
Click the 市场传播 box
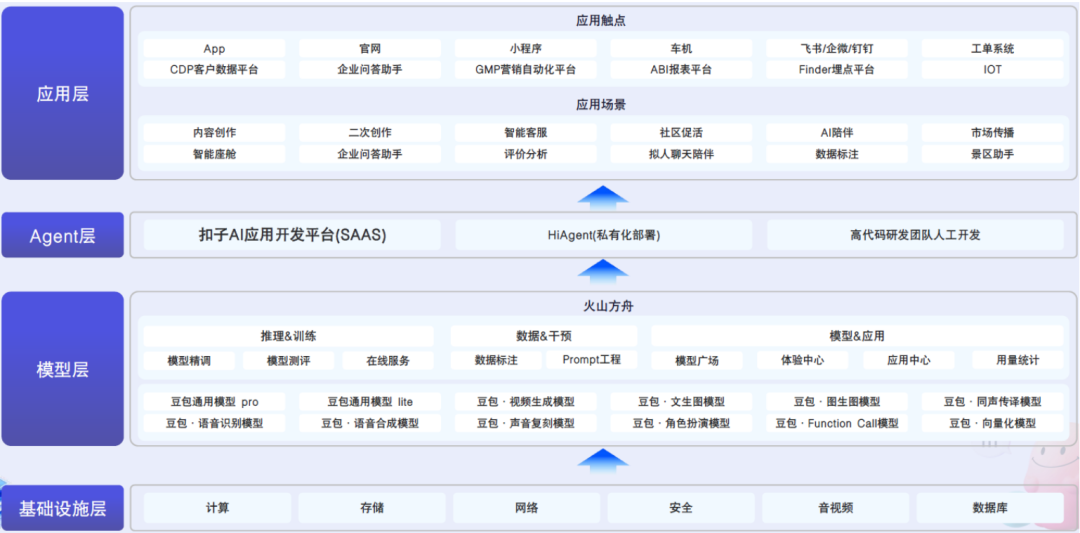[x=993, y=133]
